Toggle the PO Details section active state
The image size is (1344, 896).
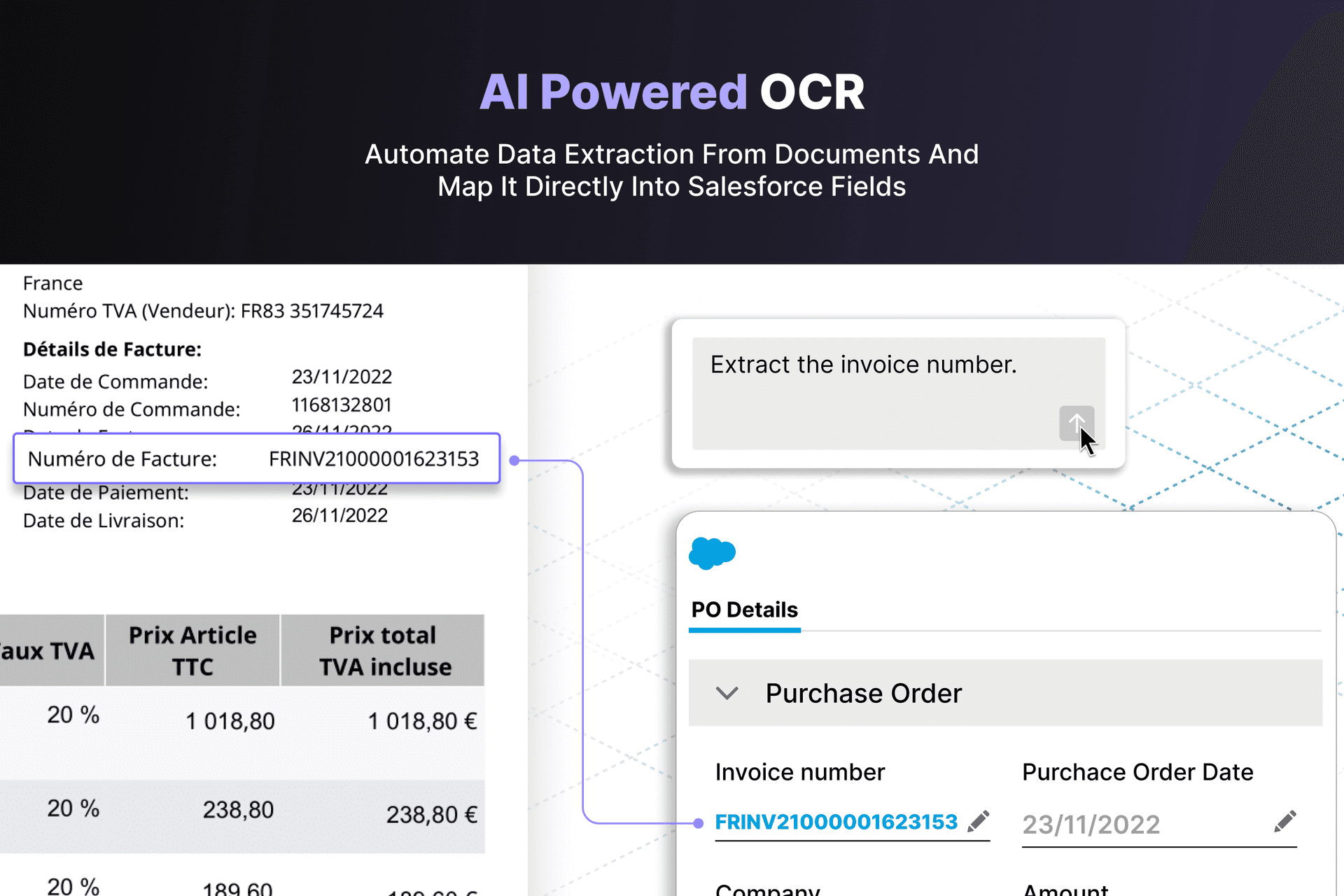[x=744, y=610]
